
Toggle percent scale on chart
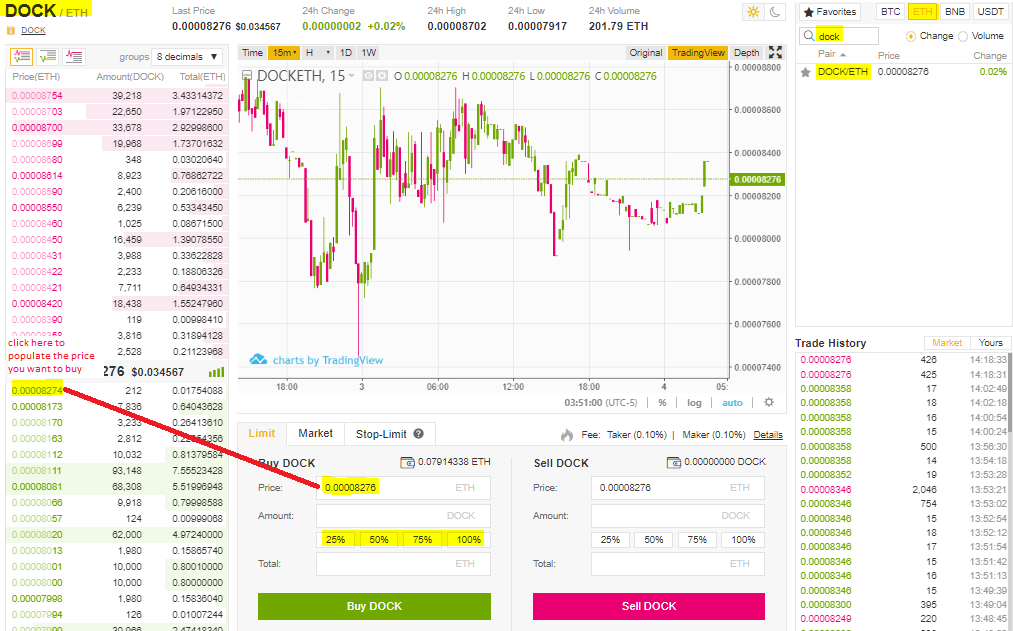[662, 402]
